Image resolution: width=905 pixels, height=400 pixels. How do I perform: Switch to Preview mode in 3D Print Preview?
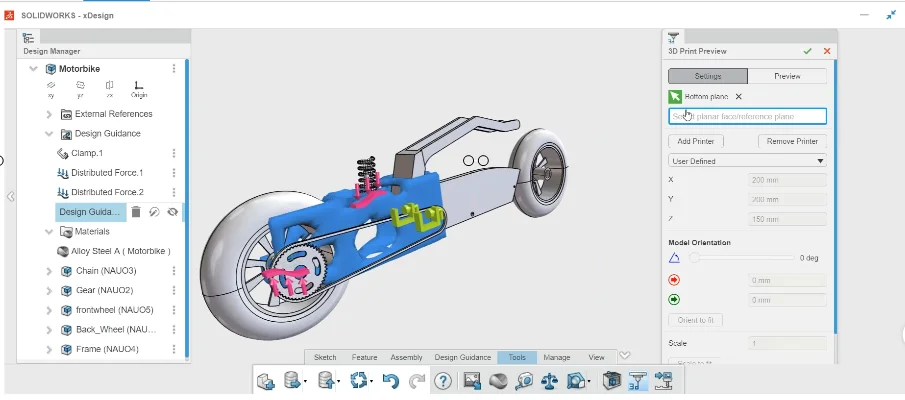pyautogui.click(x=787, y=76)
